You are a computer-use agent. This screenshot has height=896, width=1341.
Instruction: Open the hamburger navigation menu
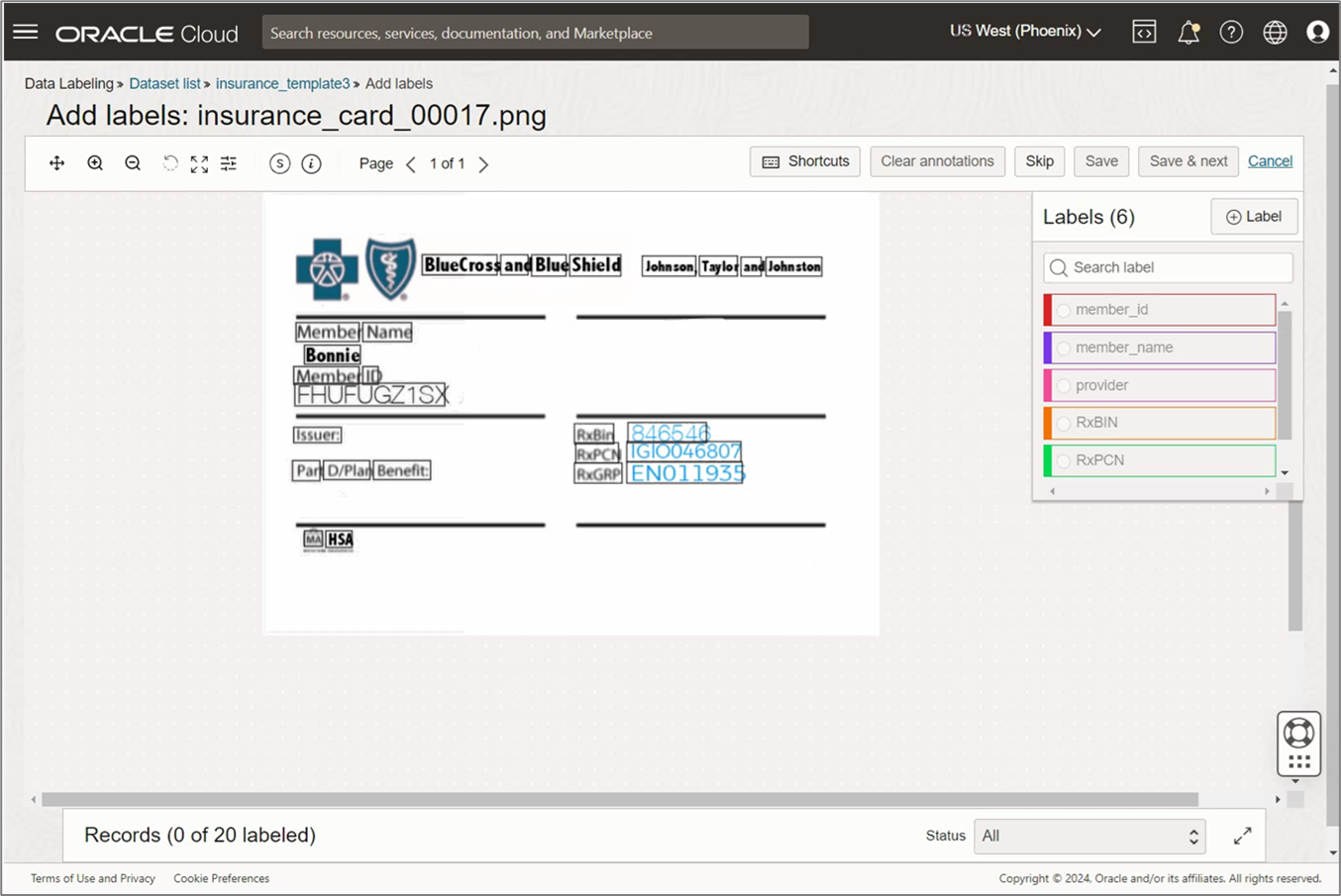tap(26, 32)
